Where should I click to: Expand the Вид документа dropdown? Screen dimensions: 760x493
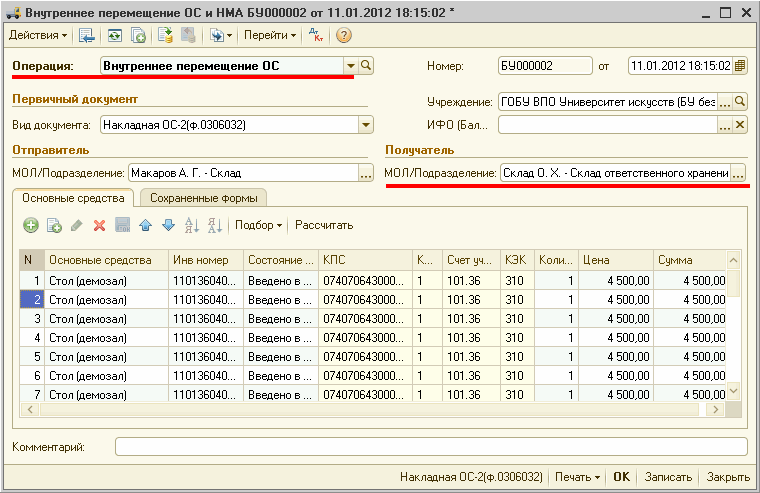[366, 125]
